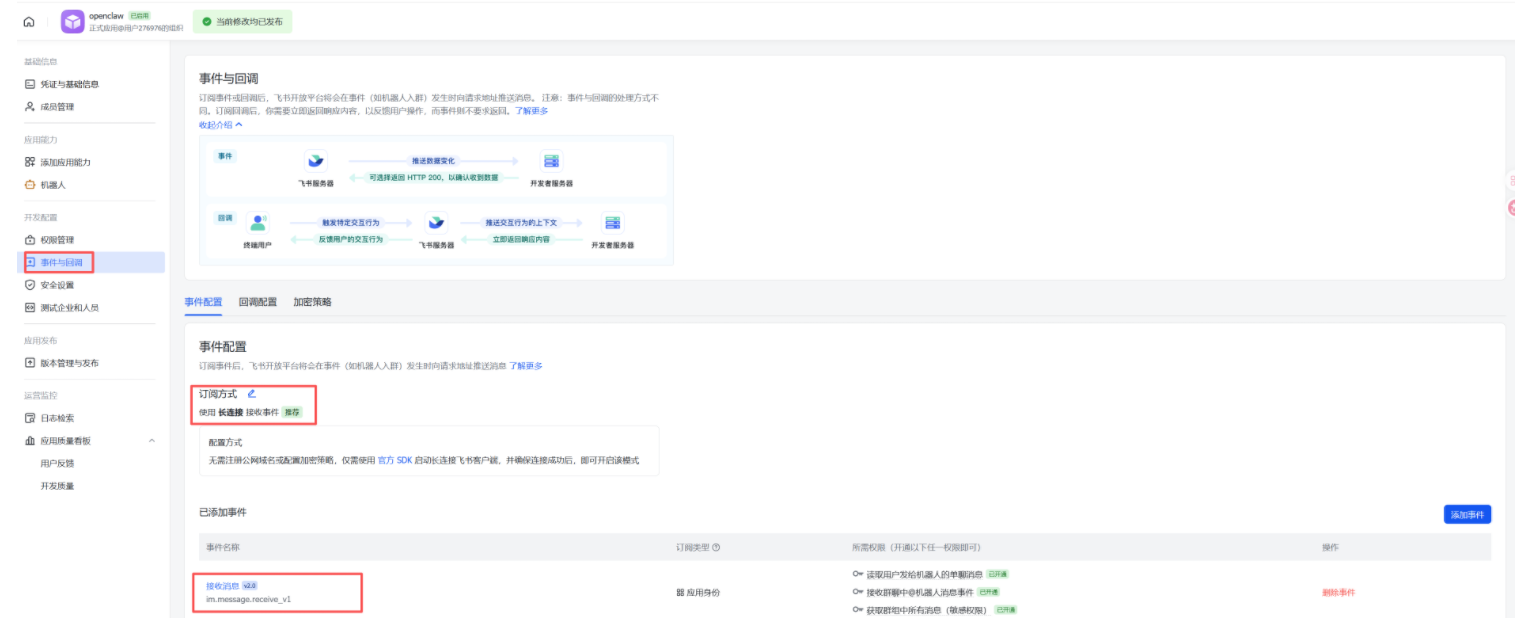Switch to the 加密策略 tab
This screenshot has width=1515, height=633.
(x=312, y=301)
